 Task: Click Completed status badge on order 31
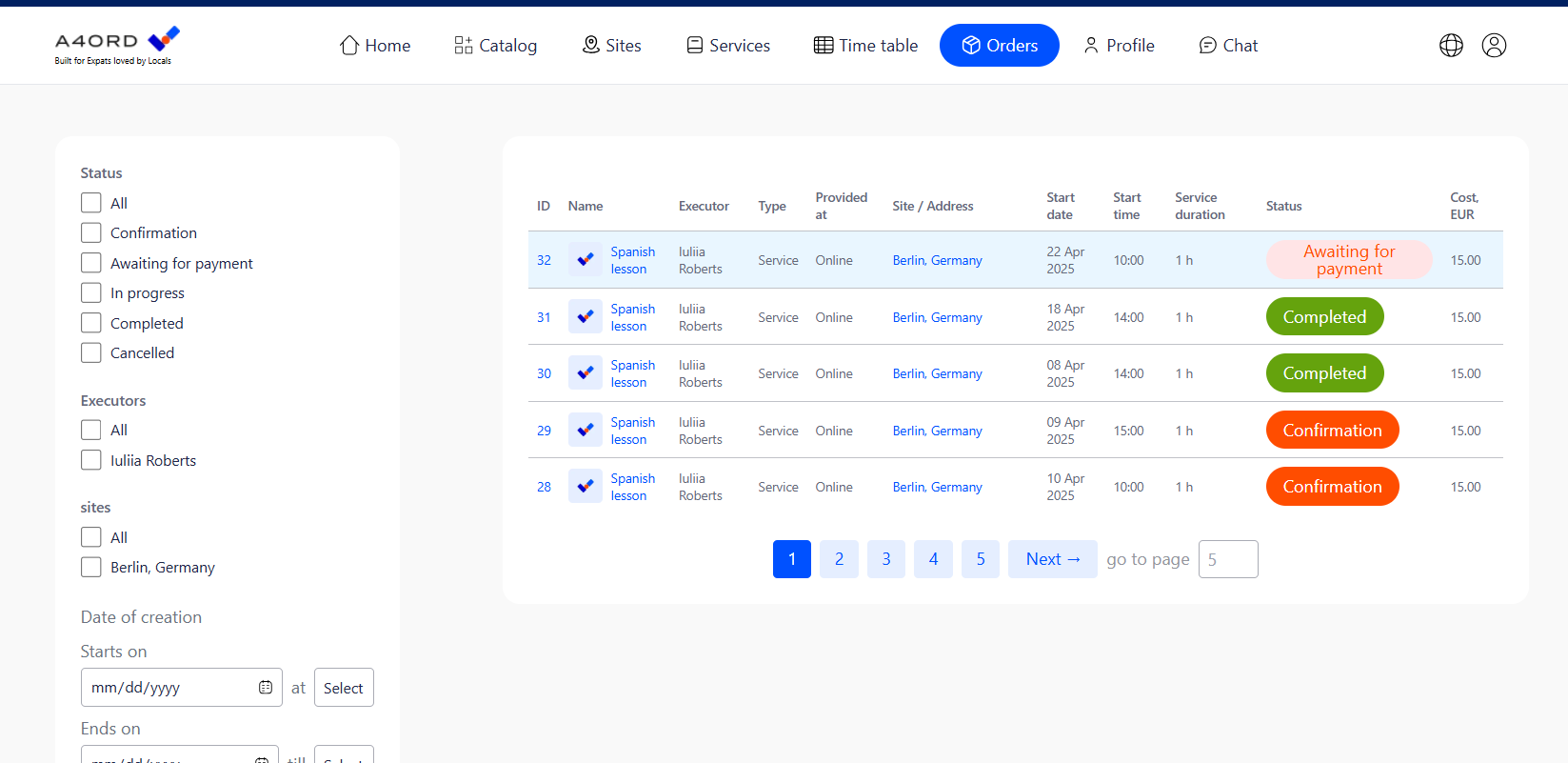click(1324, 316)
